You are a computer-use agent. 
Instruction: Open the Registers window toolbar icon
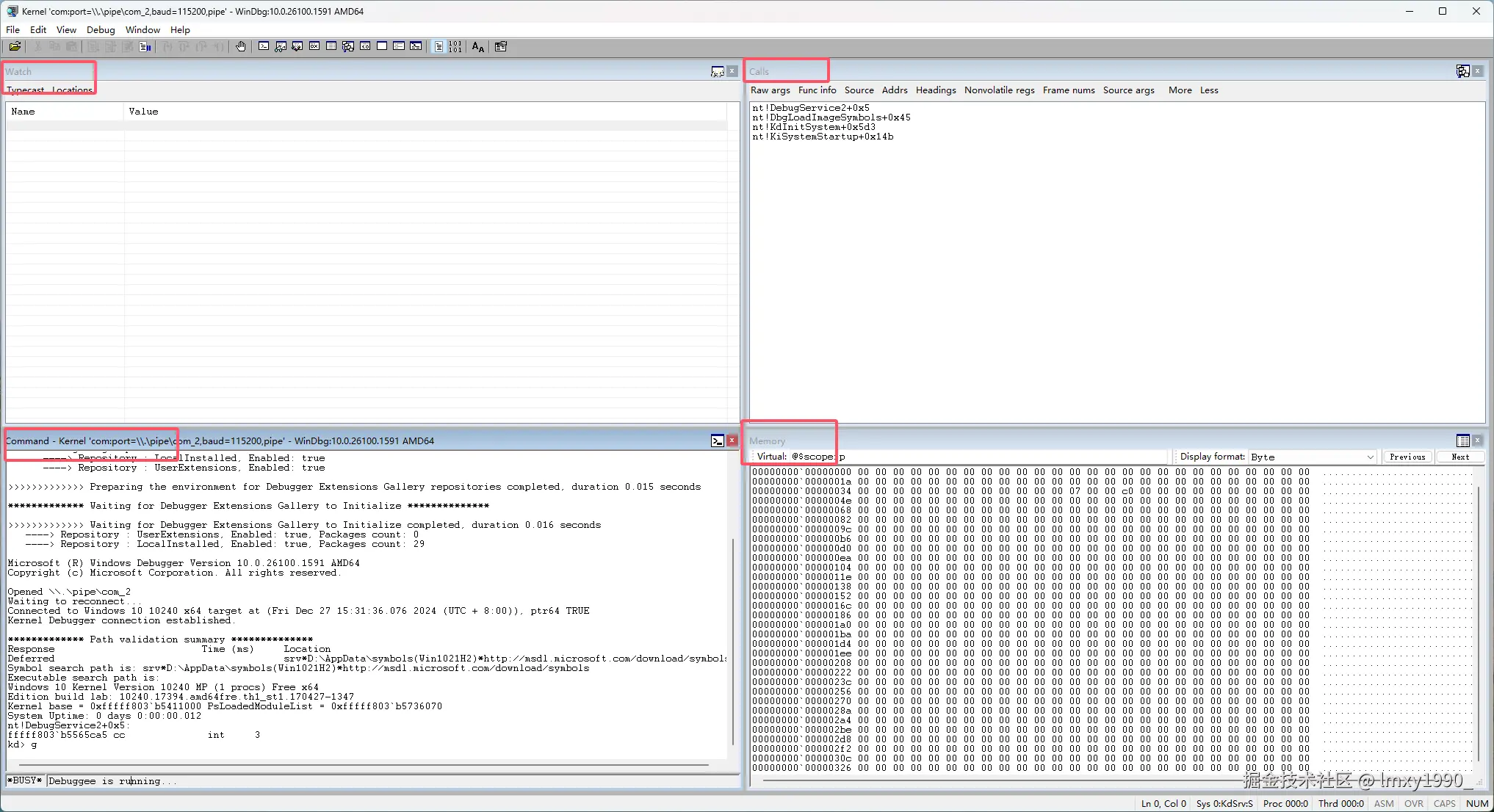click(314, 46)
